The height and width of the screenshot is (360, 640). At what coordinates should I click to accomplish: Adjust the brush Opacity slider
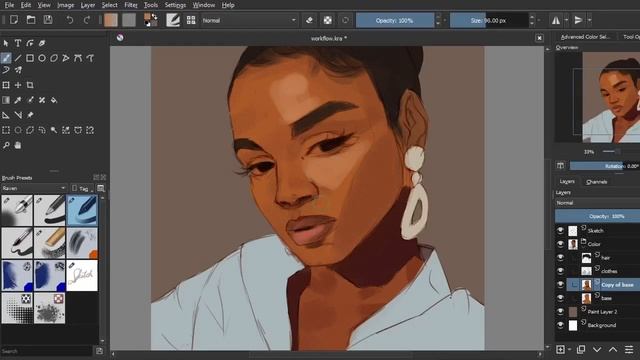tap(395, 20)
